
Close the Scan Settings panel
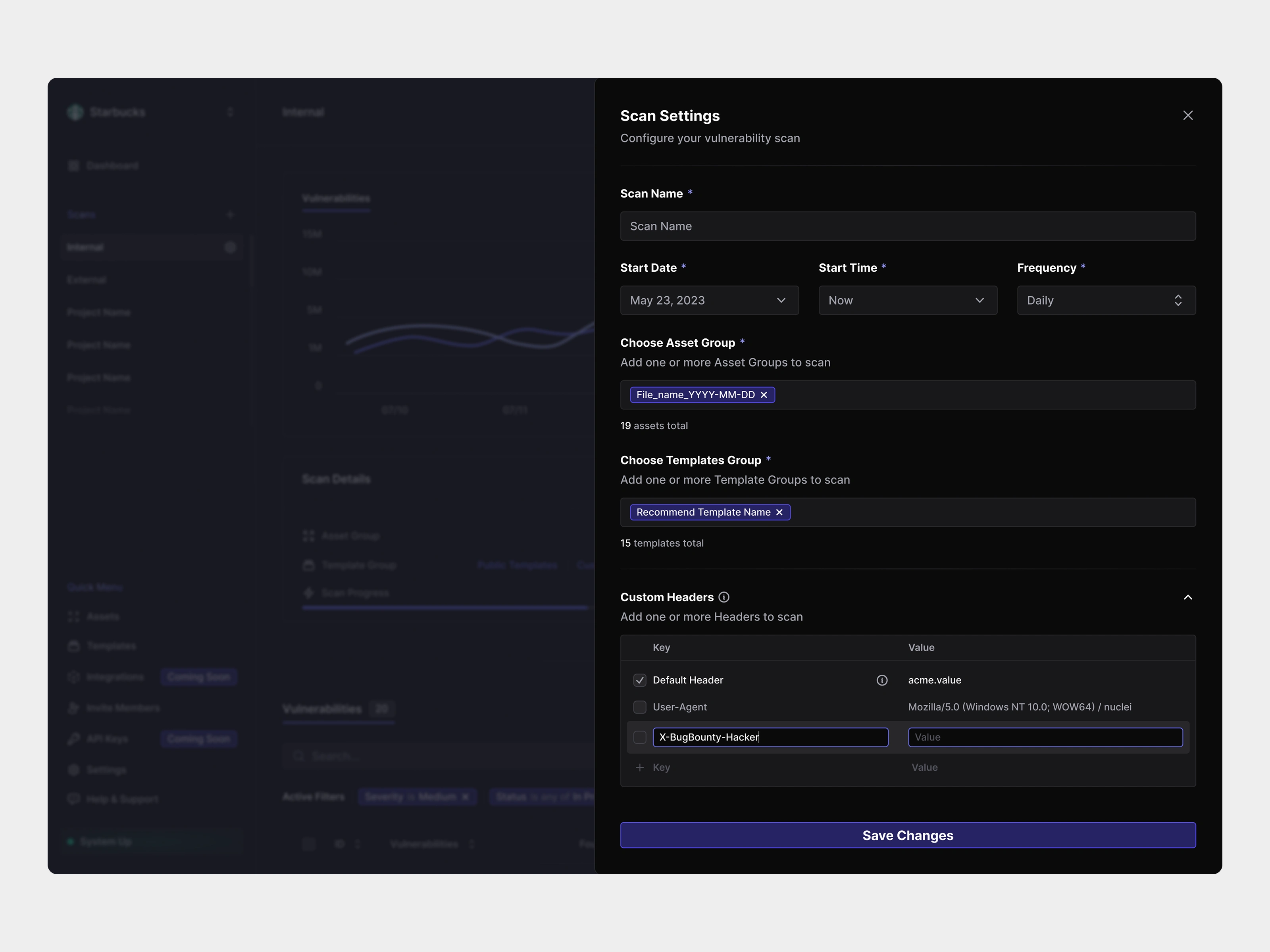pos(1187,115)
